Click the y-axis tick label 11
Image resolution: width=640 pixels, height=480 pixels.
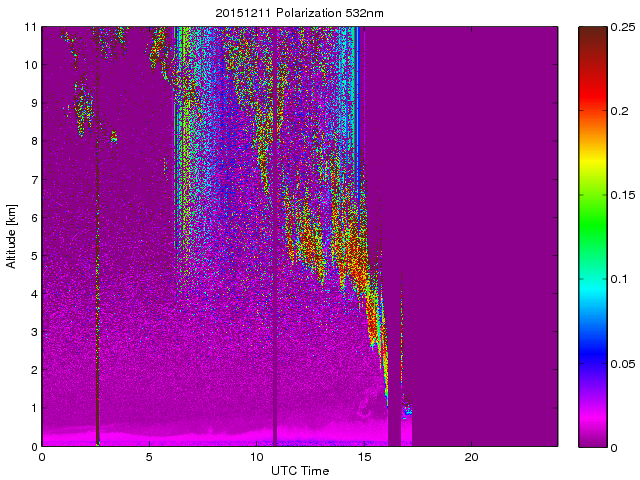click(30, 27)
